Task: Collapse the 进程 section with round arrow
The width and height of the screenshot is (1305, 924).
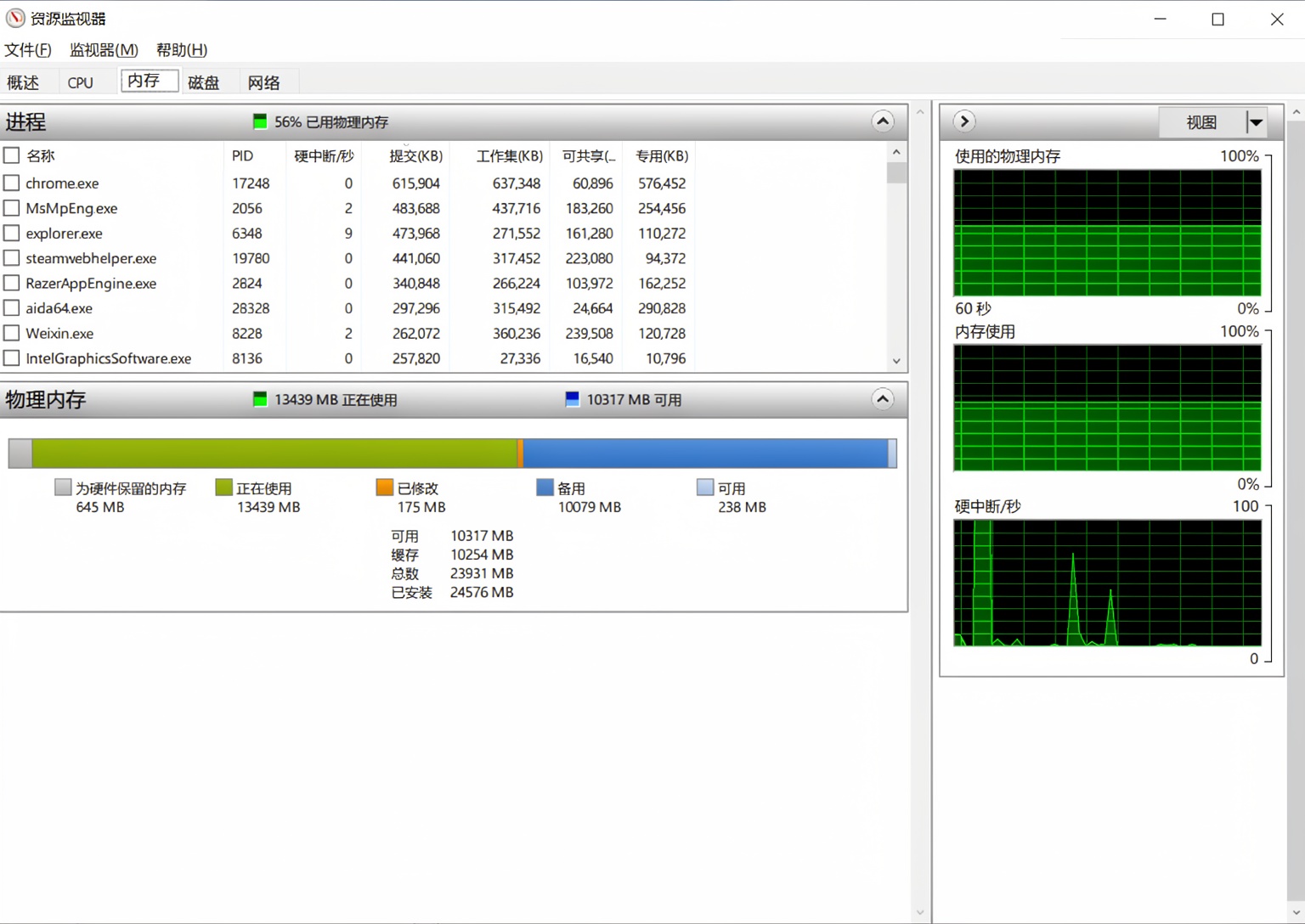Action: (883, 121)
